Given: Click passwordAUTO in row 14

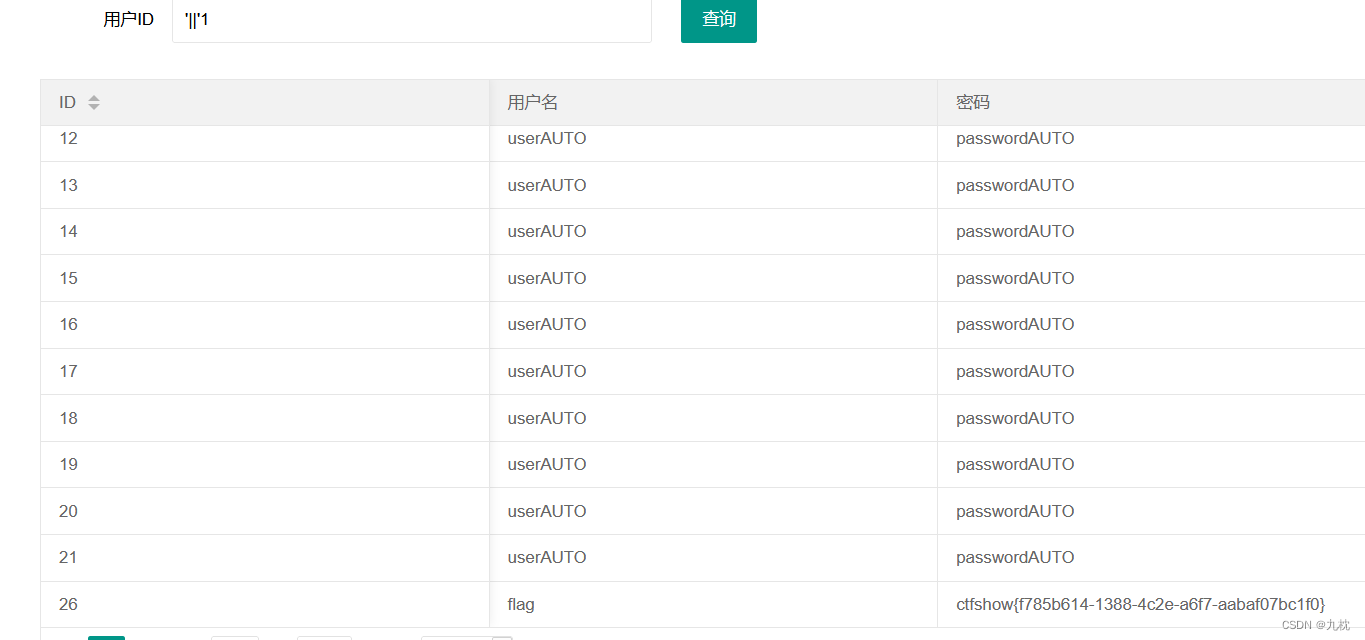Looking at the screenshot, I should [x=1015, y=231].
